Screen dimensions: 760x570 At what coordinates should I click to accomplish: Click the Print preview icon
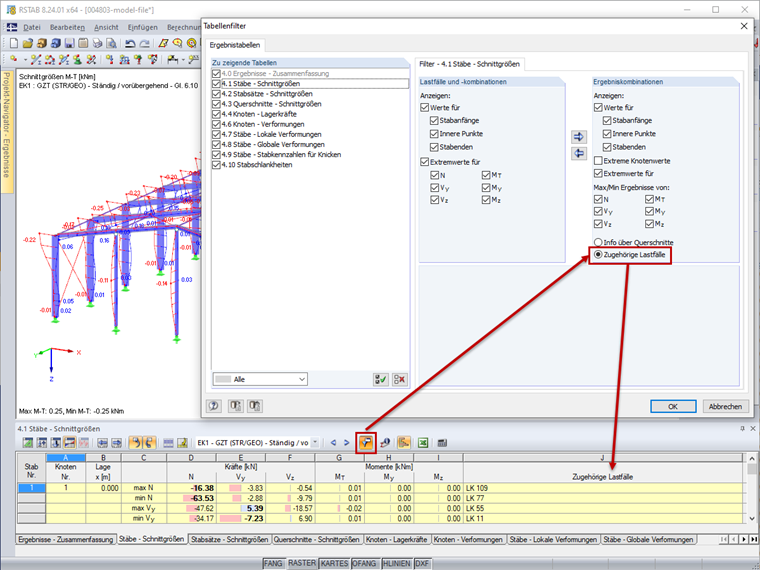click(111, 43)
